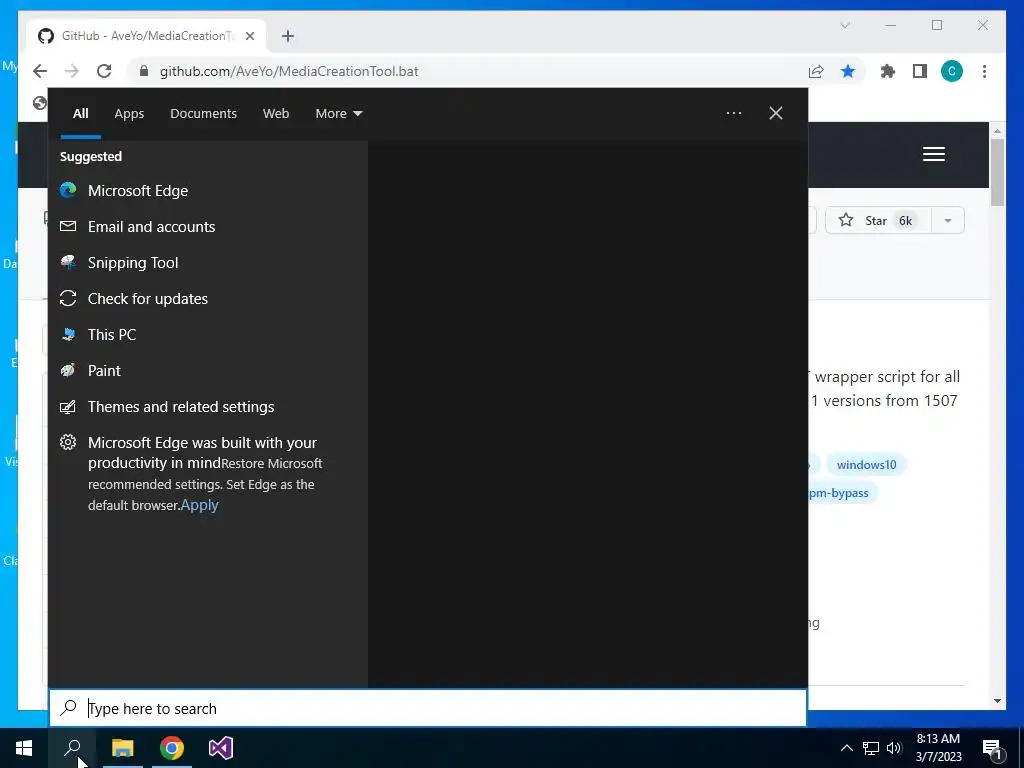1024x768 pixels.
Task: Open Chrome side panel icon
Action: click(920, 71)
